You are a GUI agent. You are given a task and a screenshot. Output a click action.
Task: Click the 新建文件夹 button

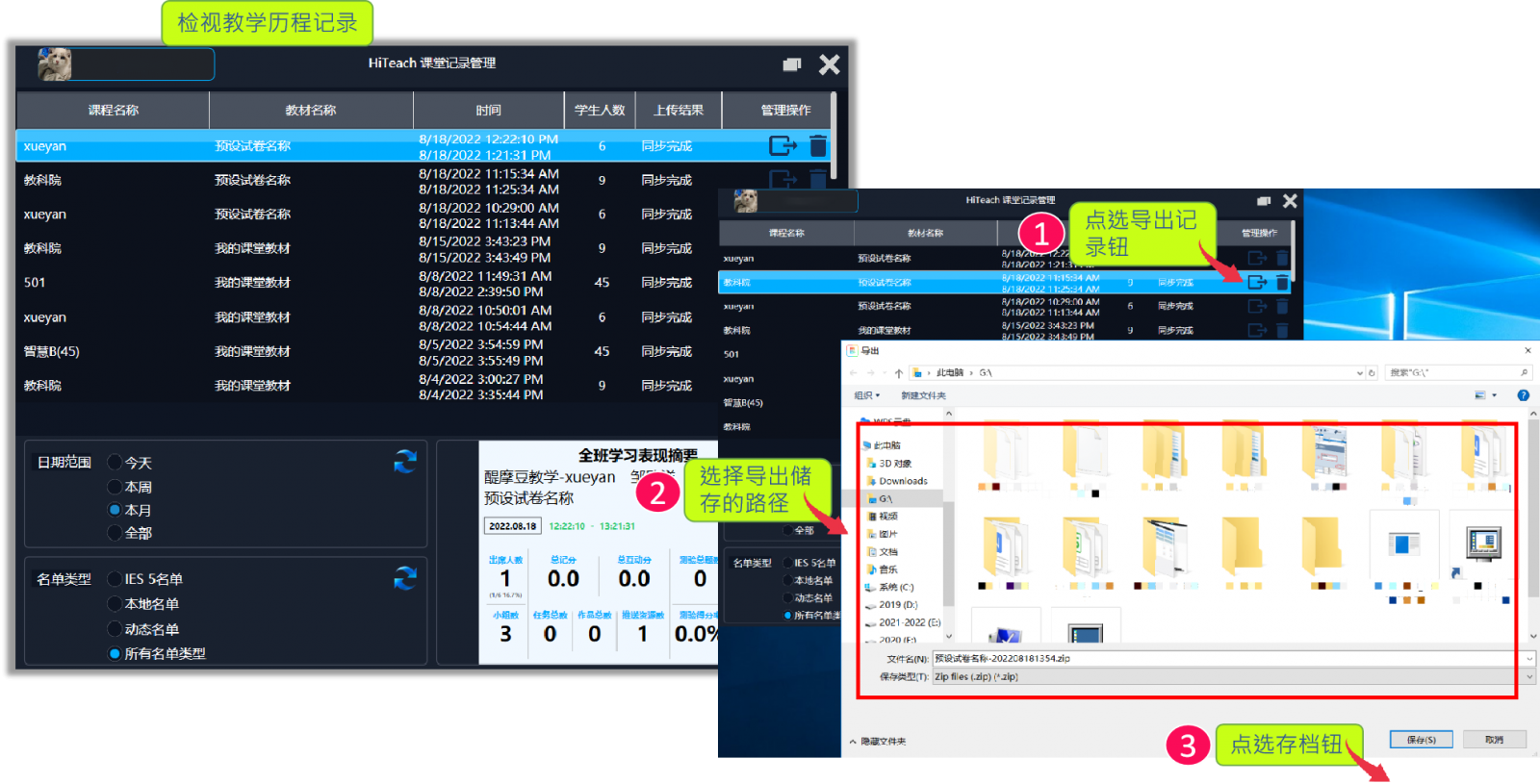click(923, 395)
